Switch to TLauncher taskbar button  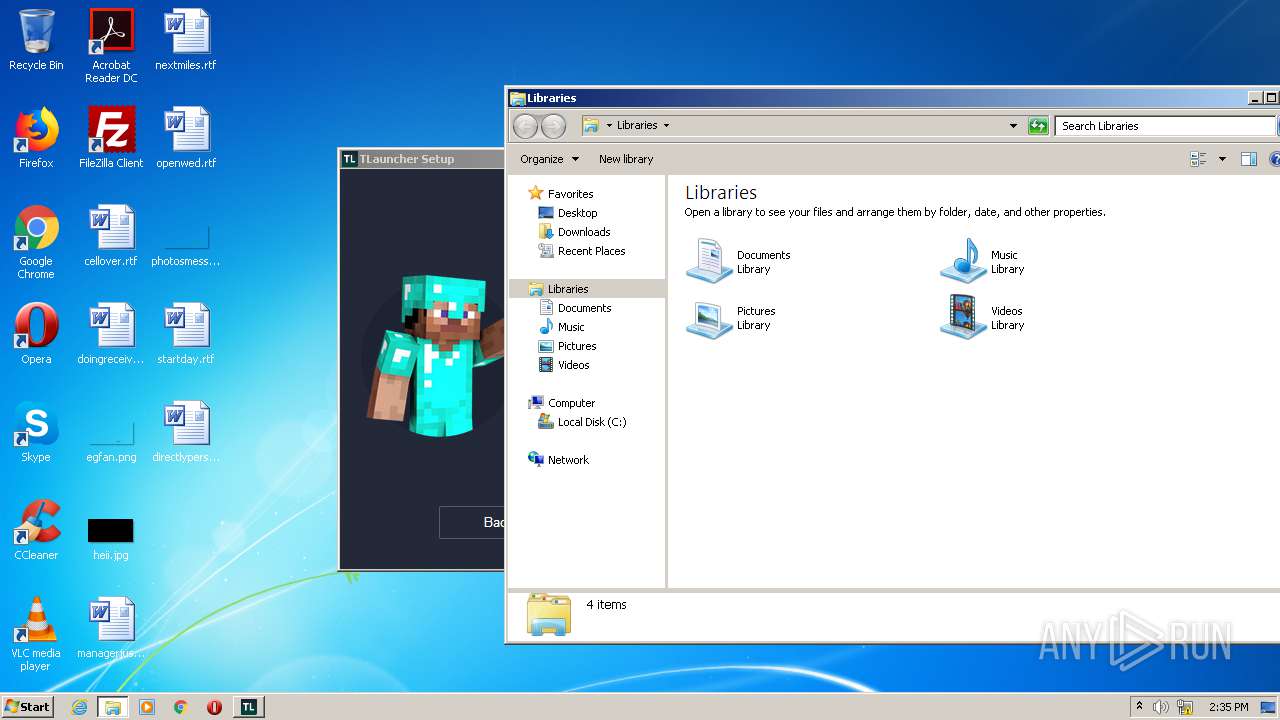248,707
